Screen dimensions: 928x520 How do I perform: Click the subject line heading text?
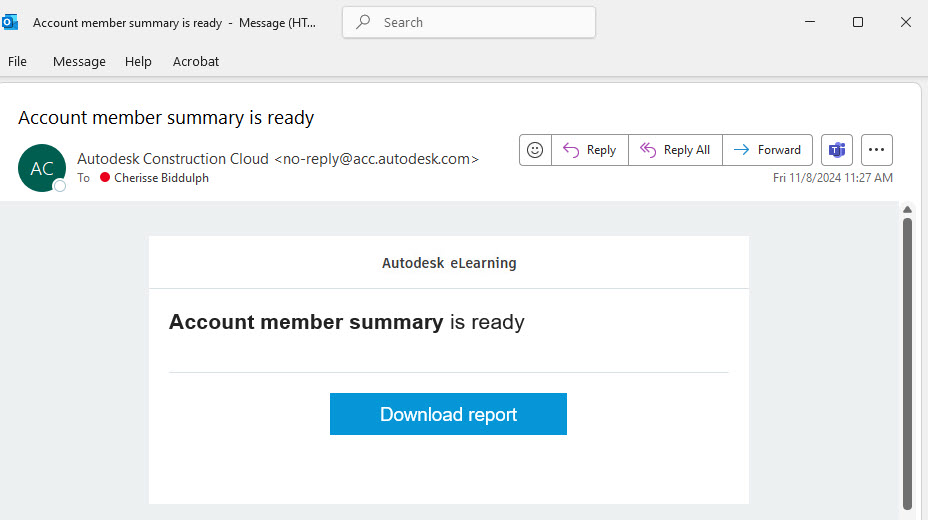pyautogui.click(x=166, y=118)
